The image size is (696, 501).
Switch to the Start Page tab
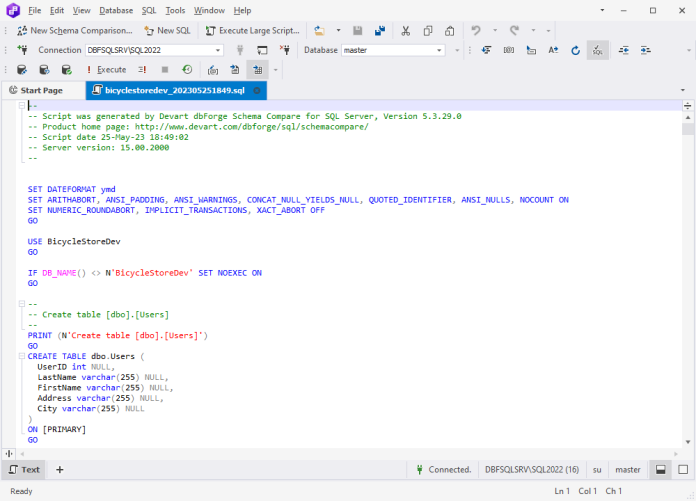[x=43, y=91]
